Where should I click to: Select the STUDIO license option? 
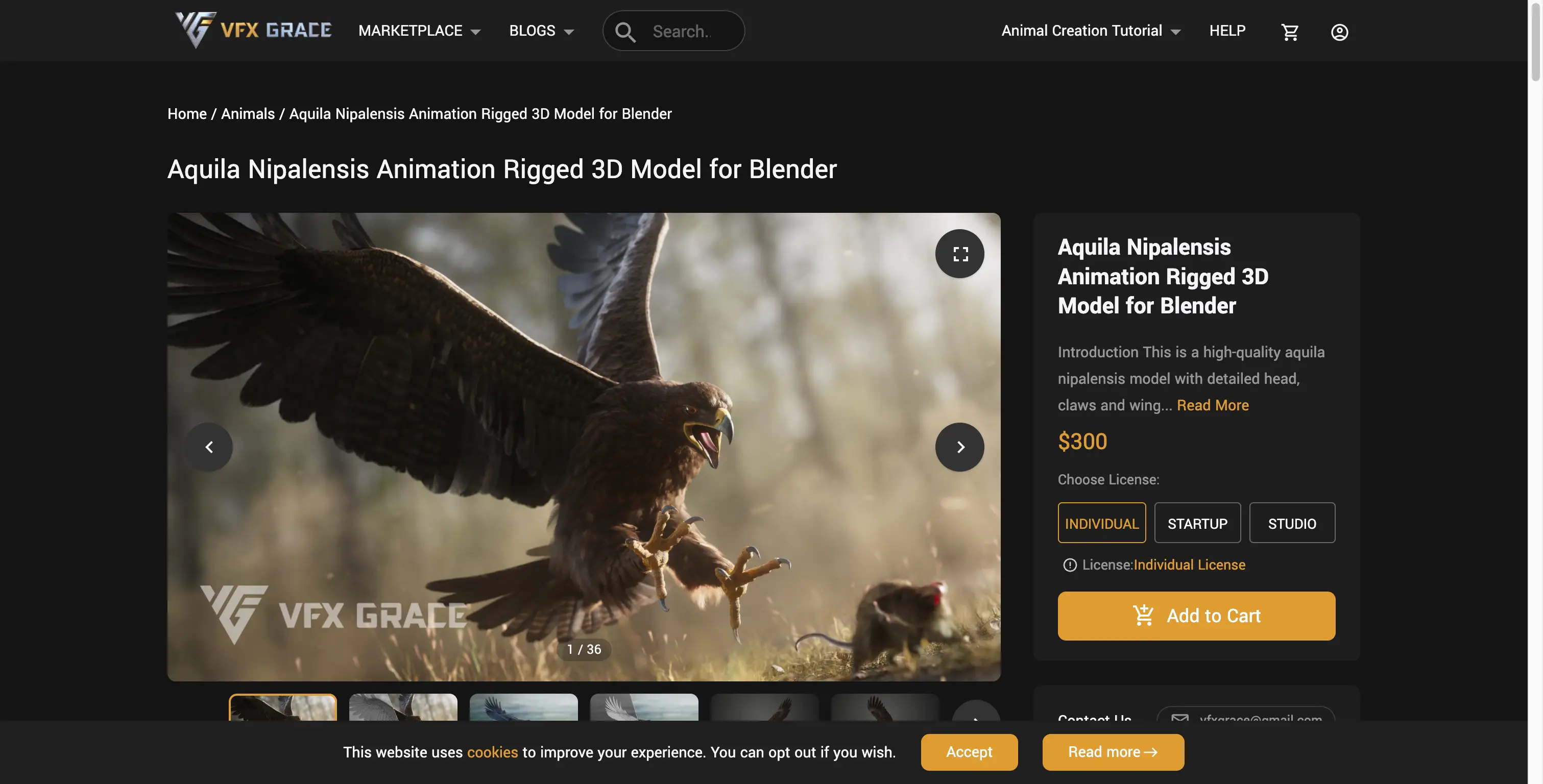click(x=1291, y=522)
